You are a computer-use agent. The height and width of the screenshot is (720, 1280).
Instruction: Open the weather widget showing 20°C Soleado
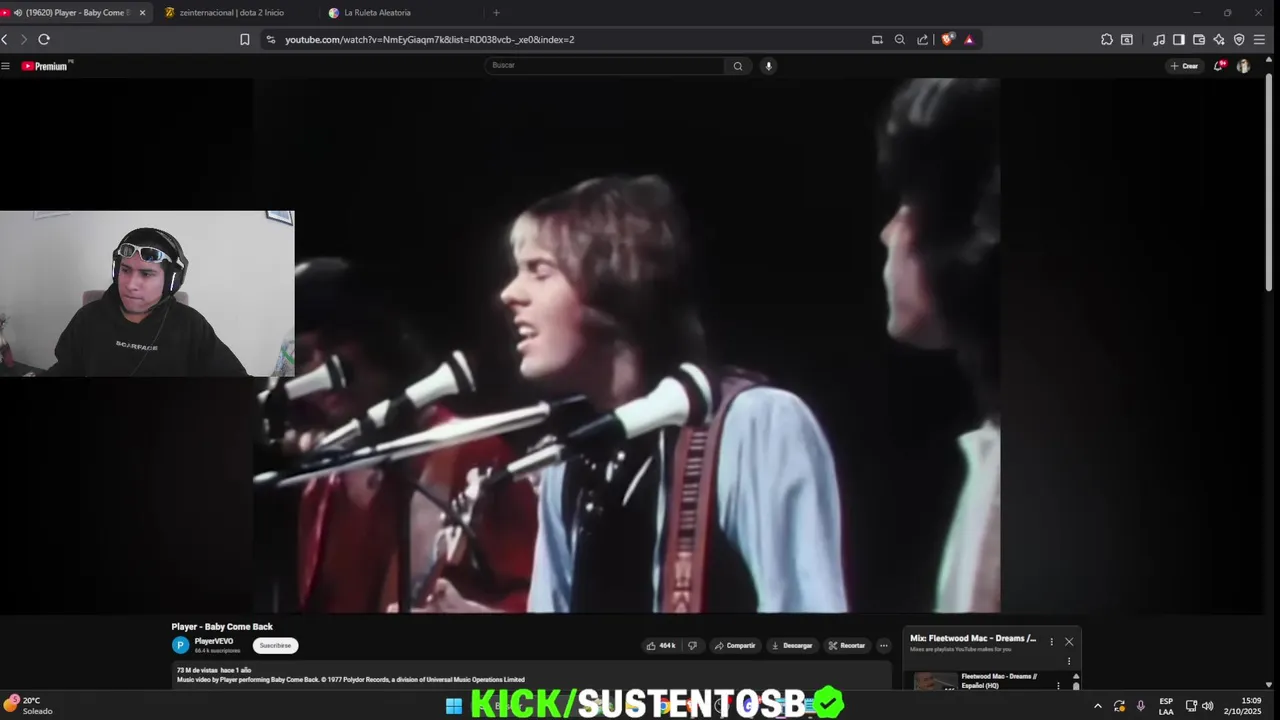click(x=29, y=705)
